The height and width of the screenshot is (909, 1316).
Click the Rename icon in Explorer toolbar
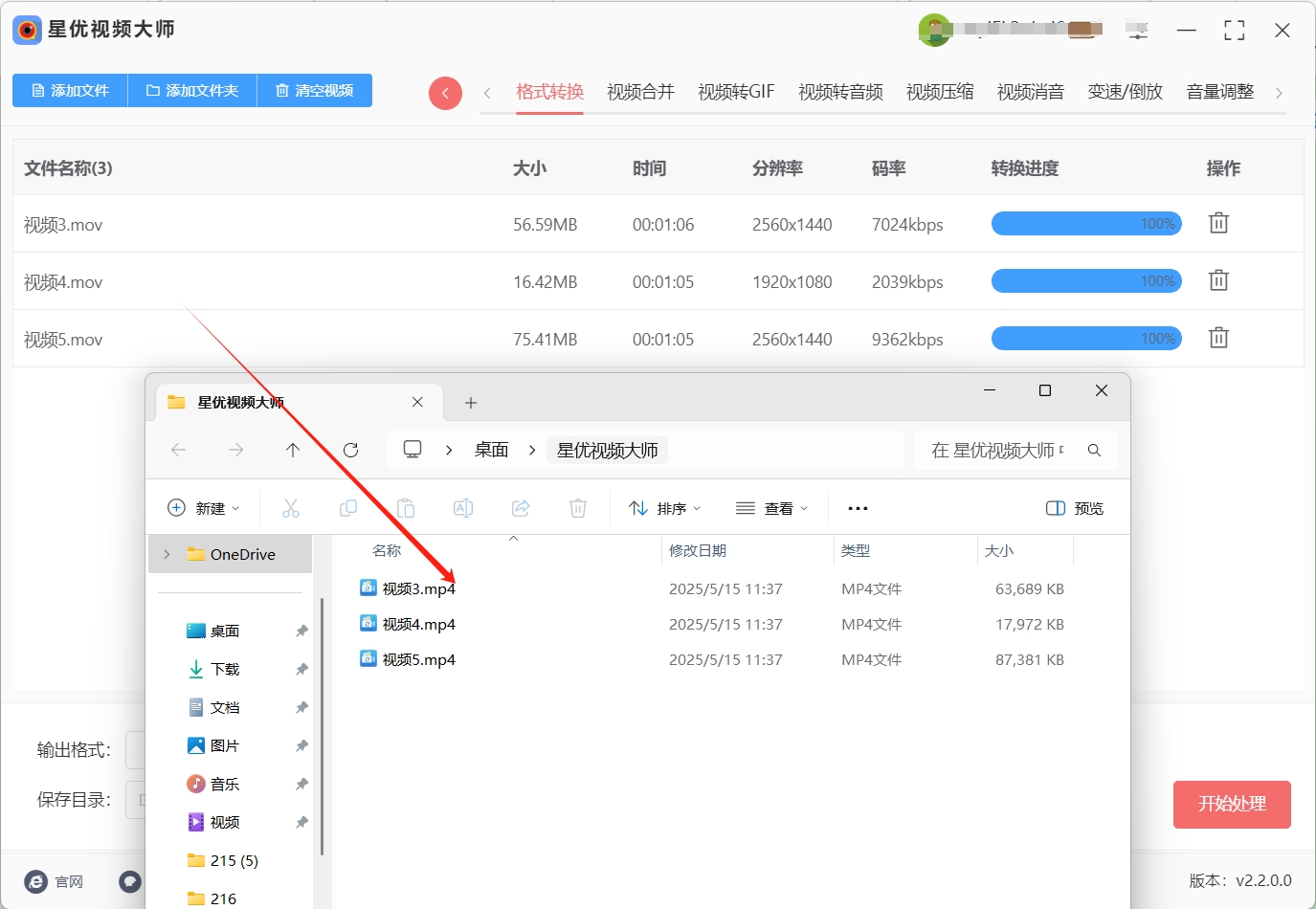[463, 508]
